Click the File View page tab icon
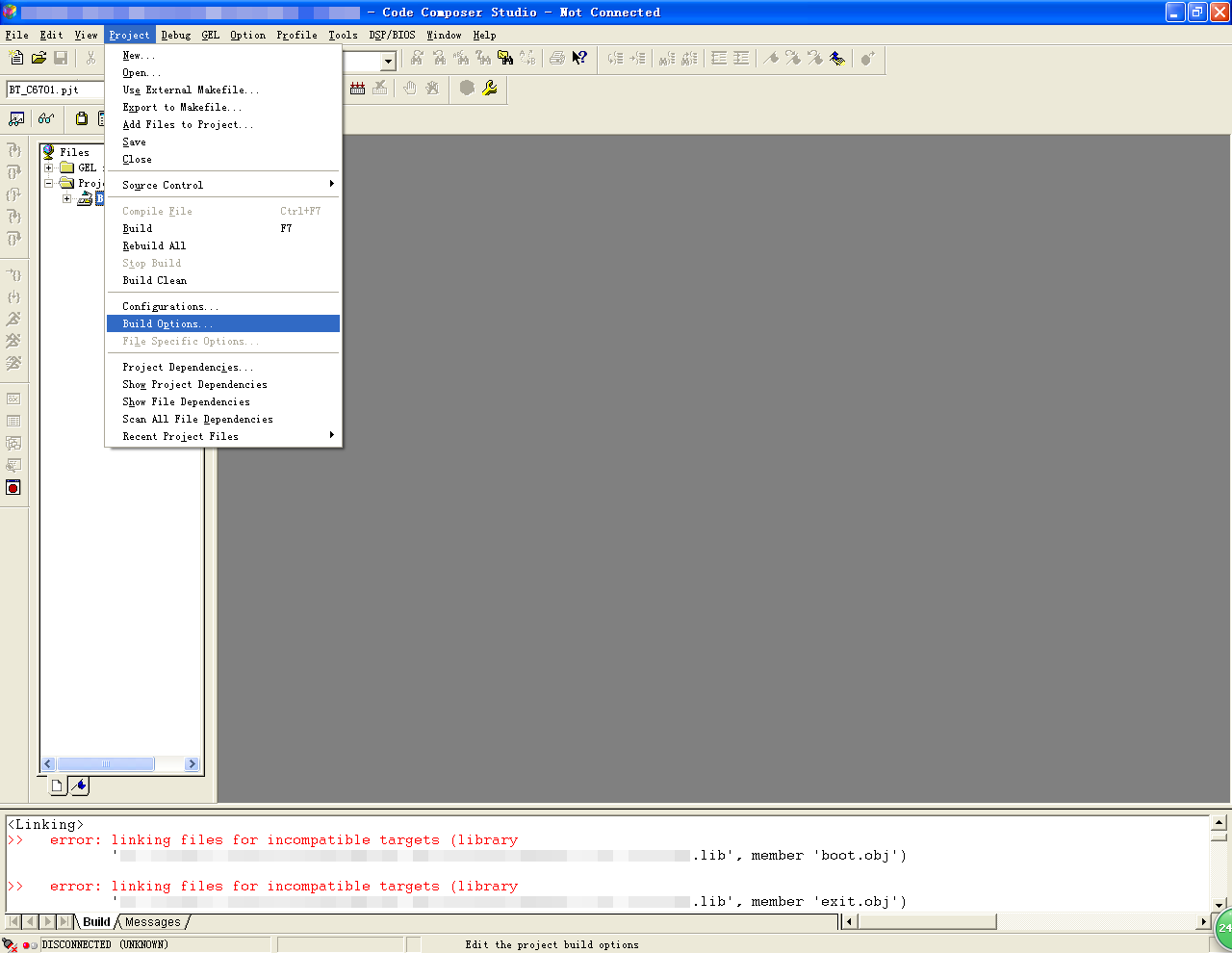 pyautogui.click(x=57, y=786)
